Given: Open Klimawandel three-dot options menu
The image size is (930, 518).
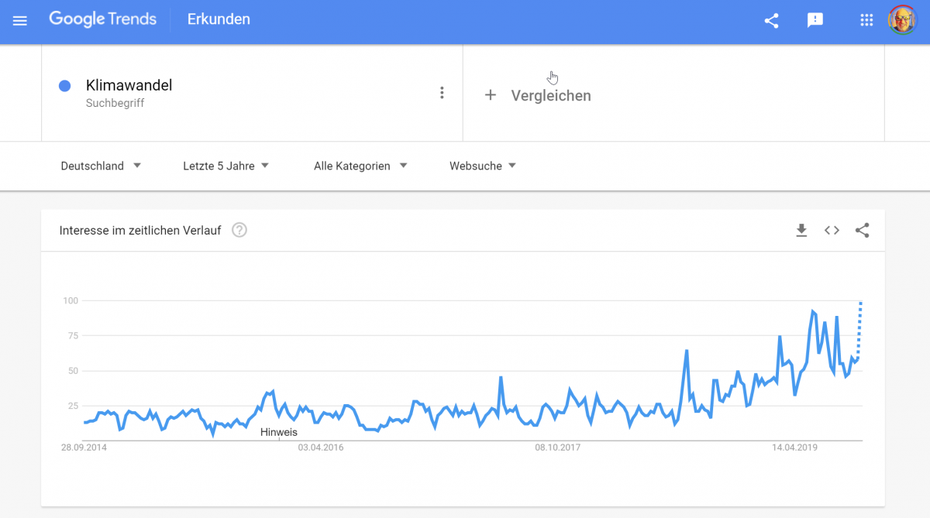Looking at the screenshot, I should tap(442, 93).
